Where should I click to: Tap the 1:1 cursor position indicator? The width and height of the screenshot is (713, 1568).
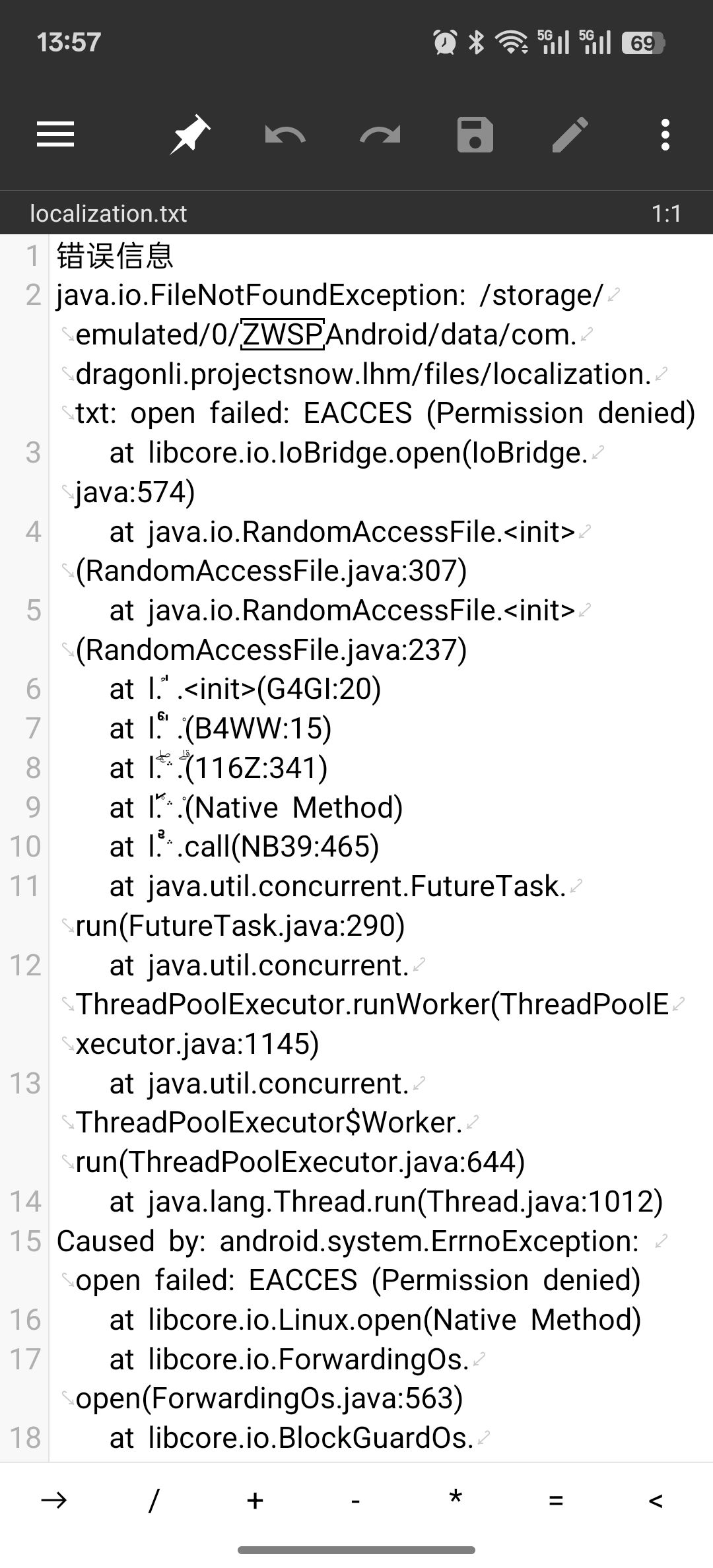pyautogui.click(x=666, y=213)
